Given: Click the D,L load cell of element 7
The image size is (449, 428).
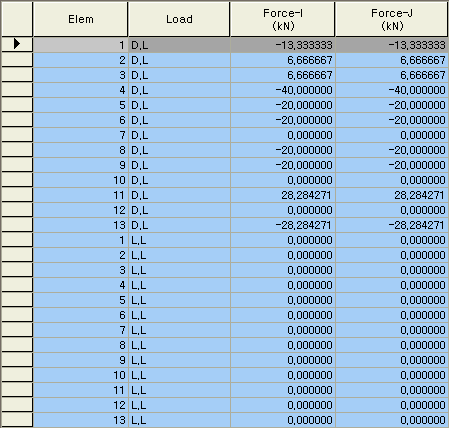Looking at the screenshot, I should pos(179,135).
